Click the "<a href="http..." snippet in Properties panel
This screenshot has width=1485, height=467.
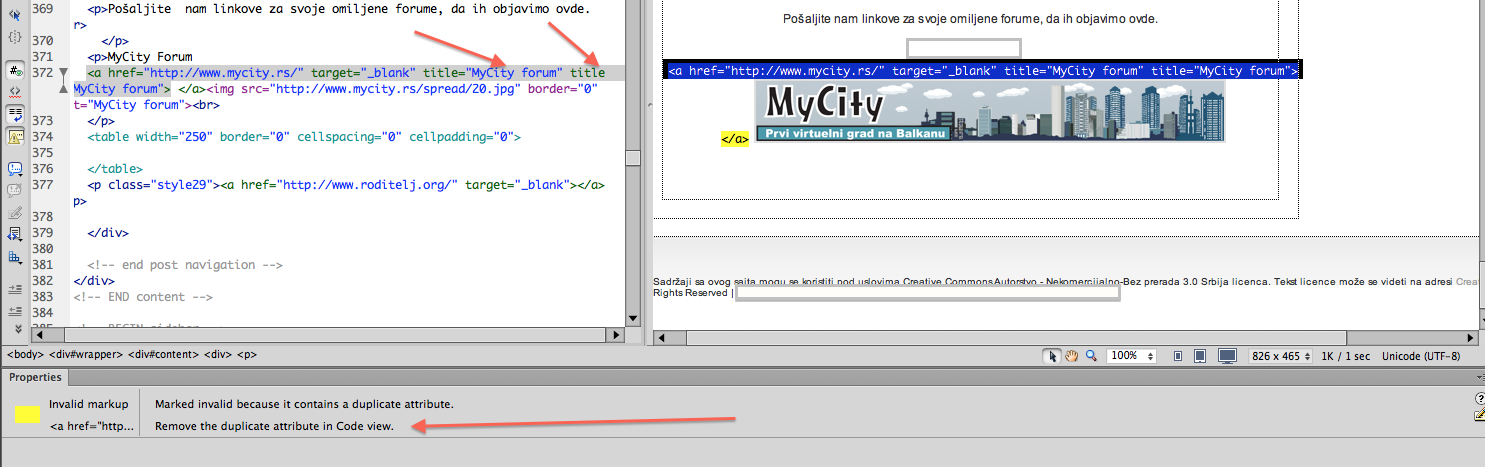point(91,427)
